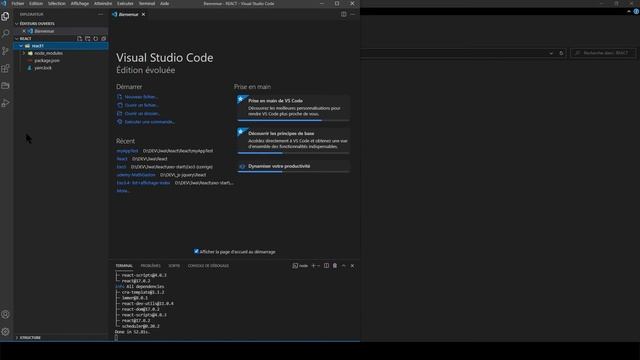
Task: Open the Edition menu
Action: (36, 3)
